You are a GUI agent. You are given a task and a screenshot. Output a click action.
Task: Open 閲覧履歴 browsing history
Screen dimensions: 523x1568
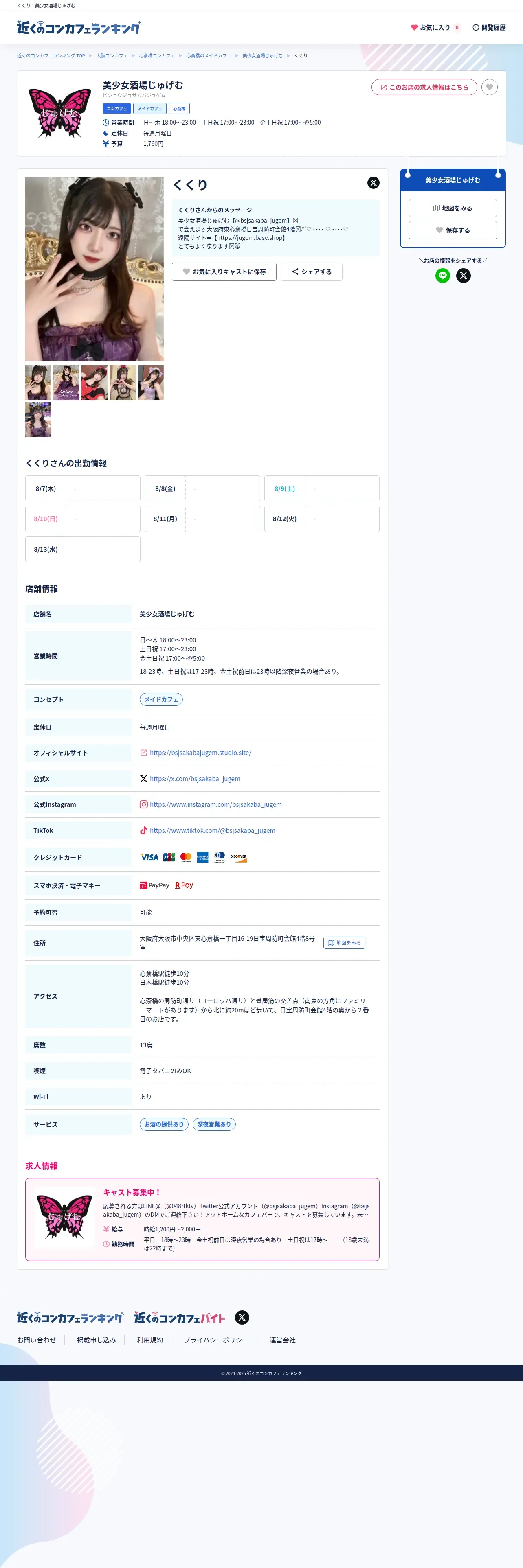point(489,27)
